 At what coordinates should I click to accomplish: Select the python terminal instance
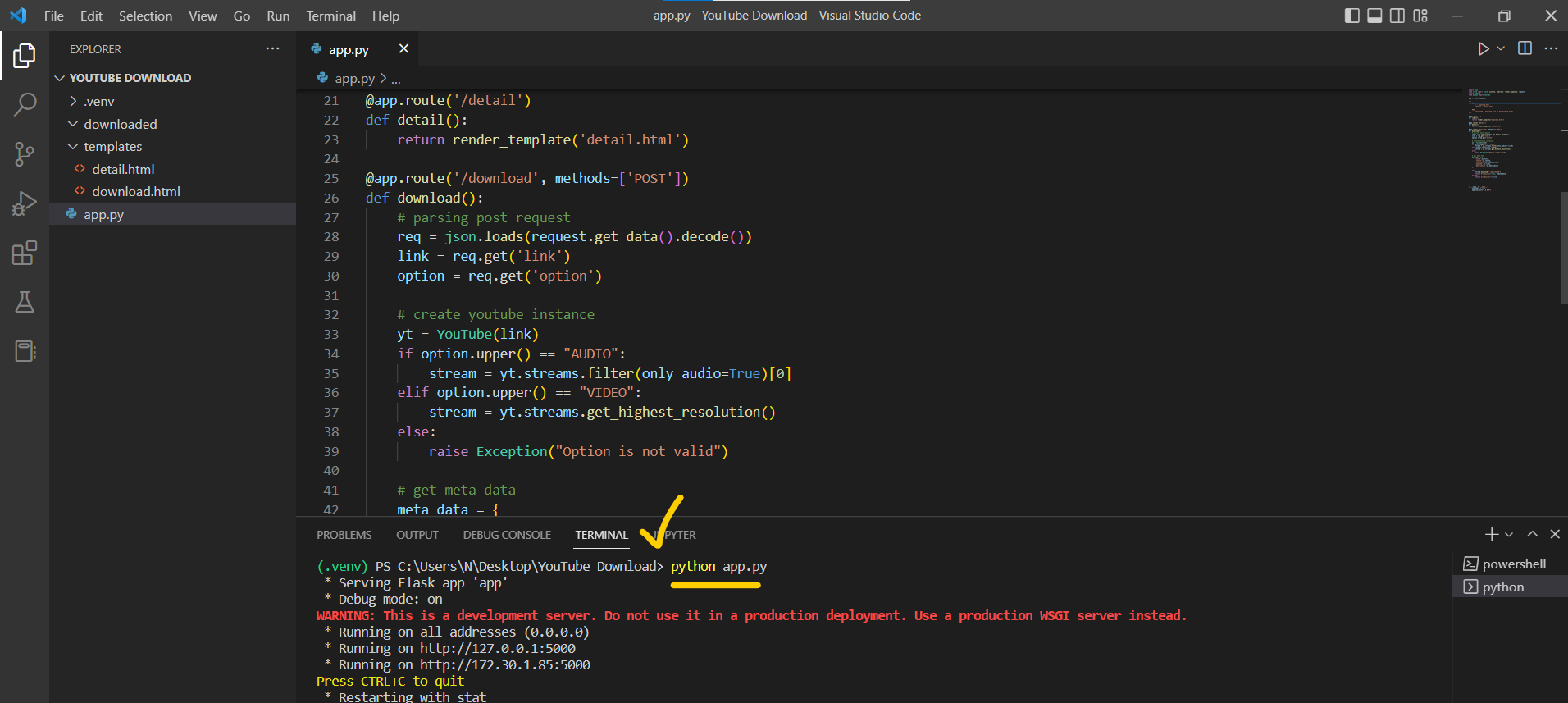(x=1510, y=587)
